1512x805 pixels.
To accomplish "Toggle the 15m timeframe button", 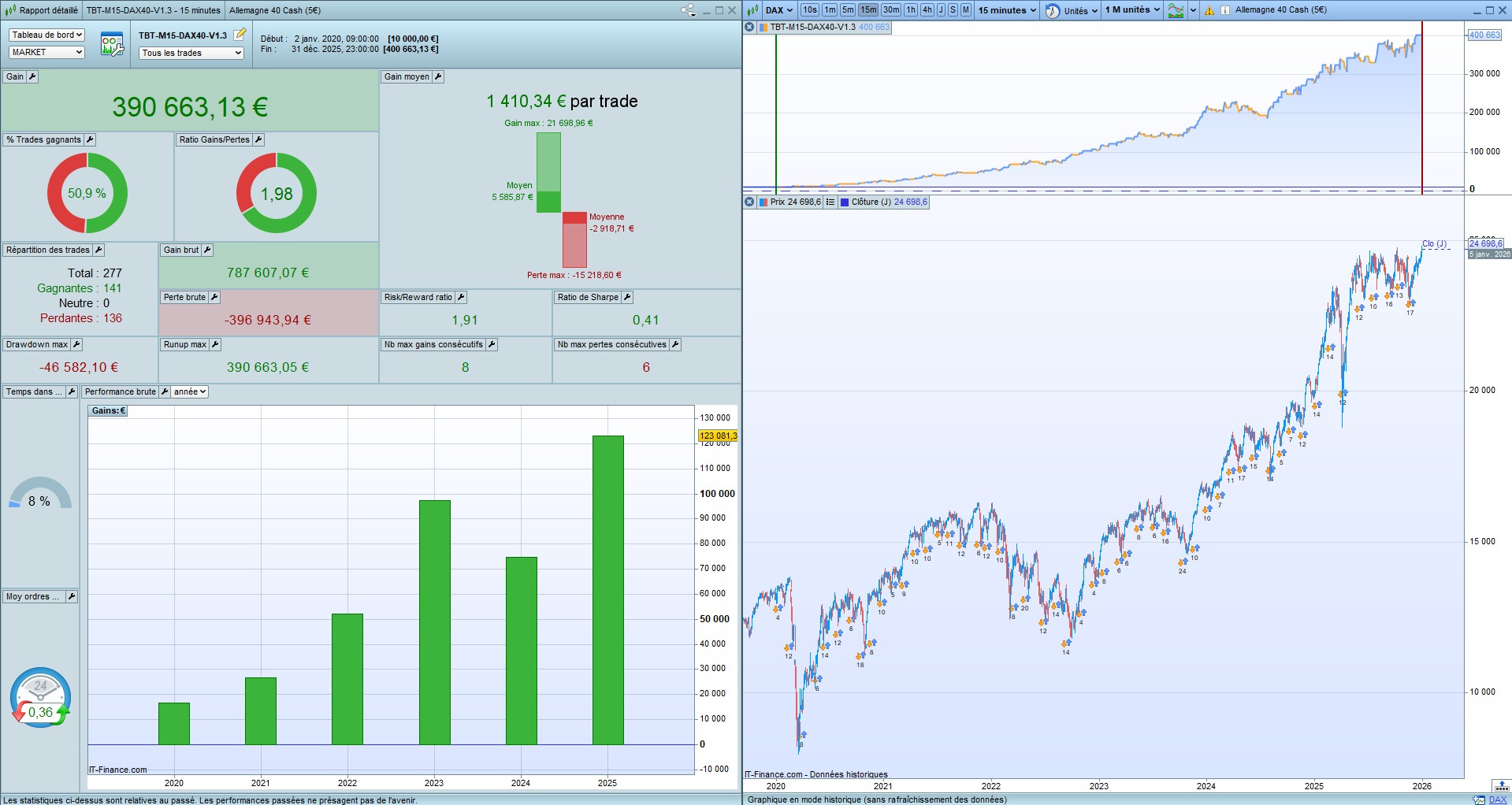I will [x=867, y=10].
